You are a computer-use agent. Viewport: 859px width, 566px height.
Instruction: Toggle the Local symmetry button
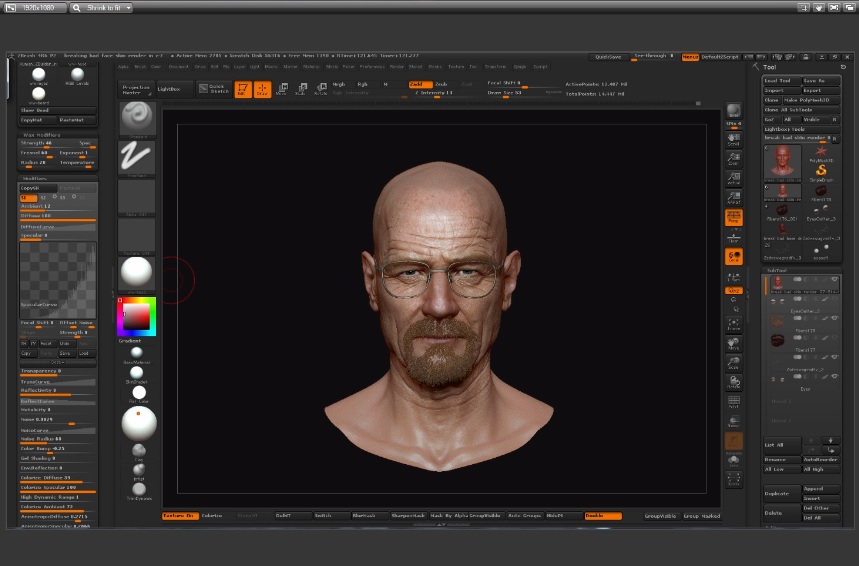click(x=734, y=256)
